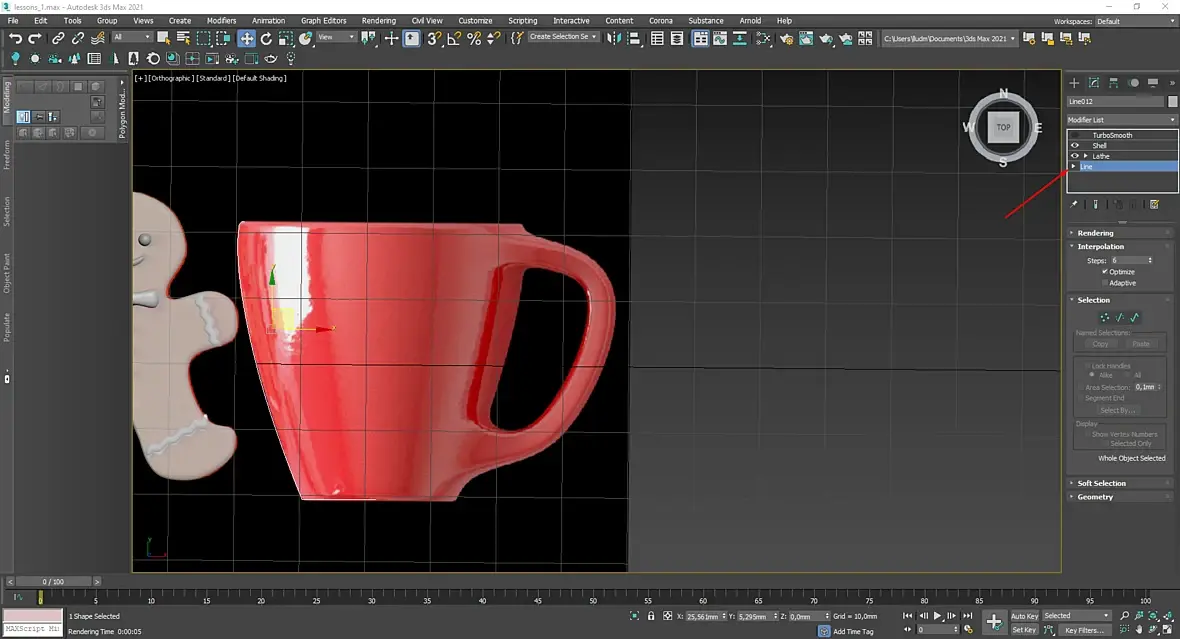The width and height of the screenshot is (1180, 639).
Task: Click the object color swatch beside Line012
Action: [1172, 101]
